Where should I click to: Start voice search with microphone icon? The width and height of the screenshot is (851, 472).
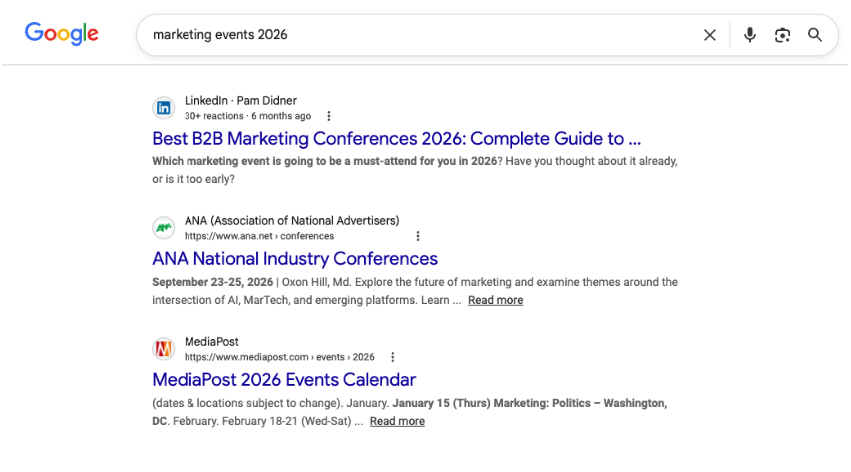tap(750, 35)
